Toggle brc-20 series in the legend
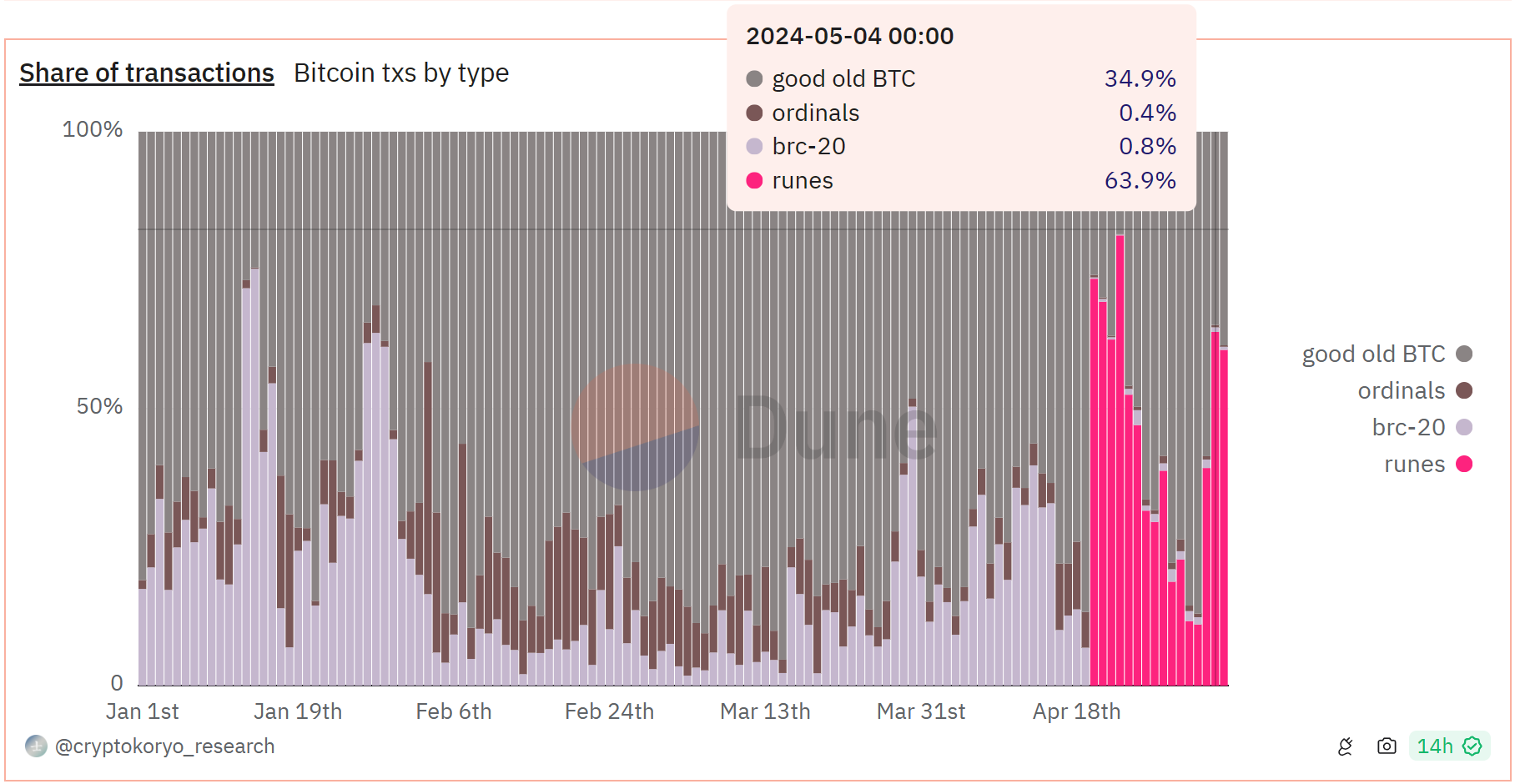This screenshot has height=784, width=1515. click(1408, 428)
